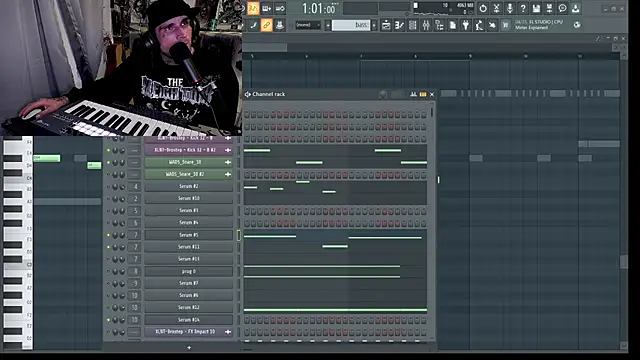Click the shopping cart icon
This screenshot has width=640, height=360.
tap(505, 25)
